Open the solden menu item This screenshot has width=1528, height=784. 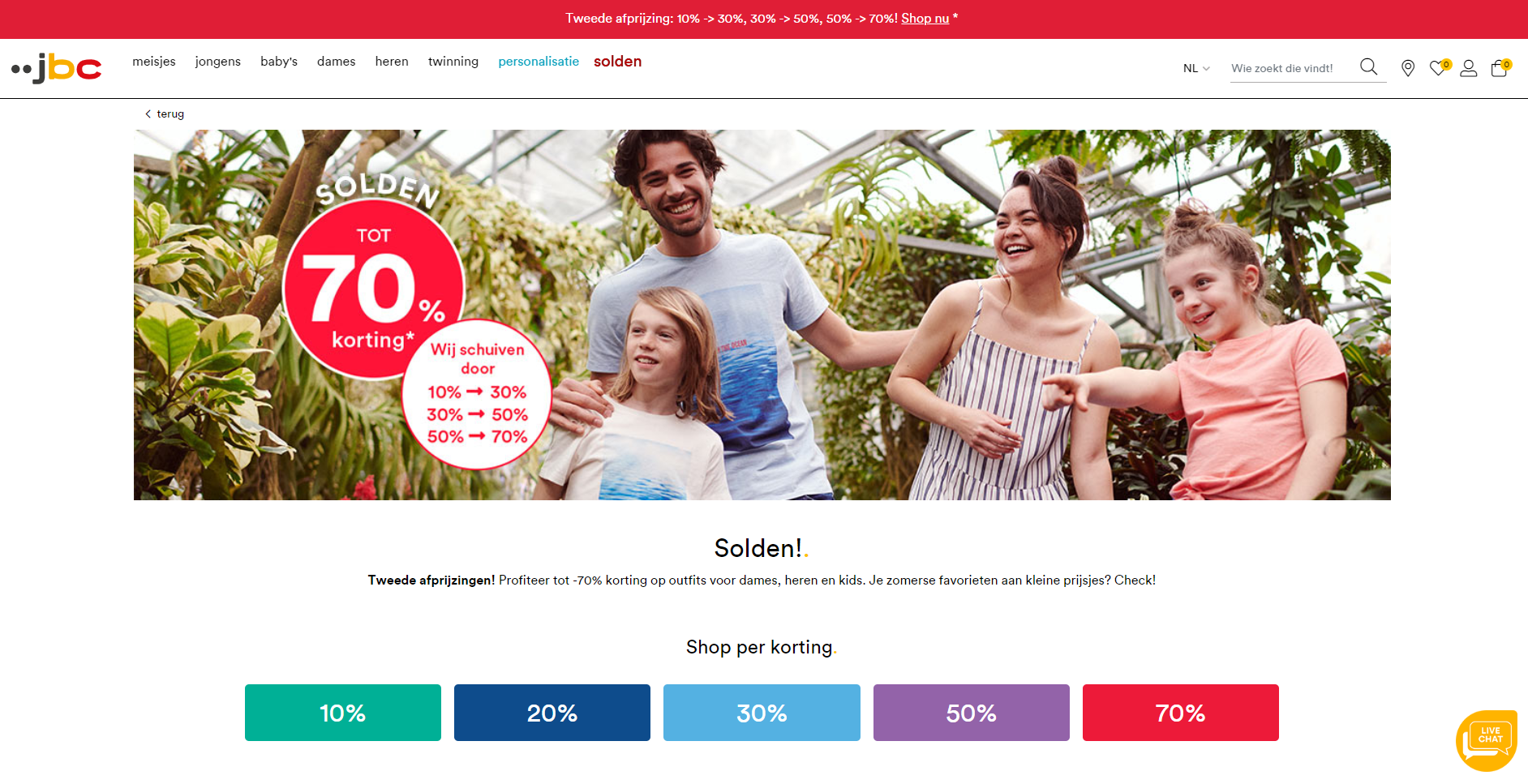pyautogui.click(x=618, y=62)
